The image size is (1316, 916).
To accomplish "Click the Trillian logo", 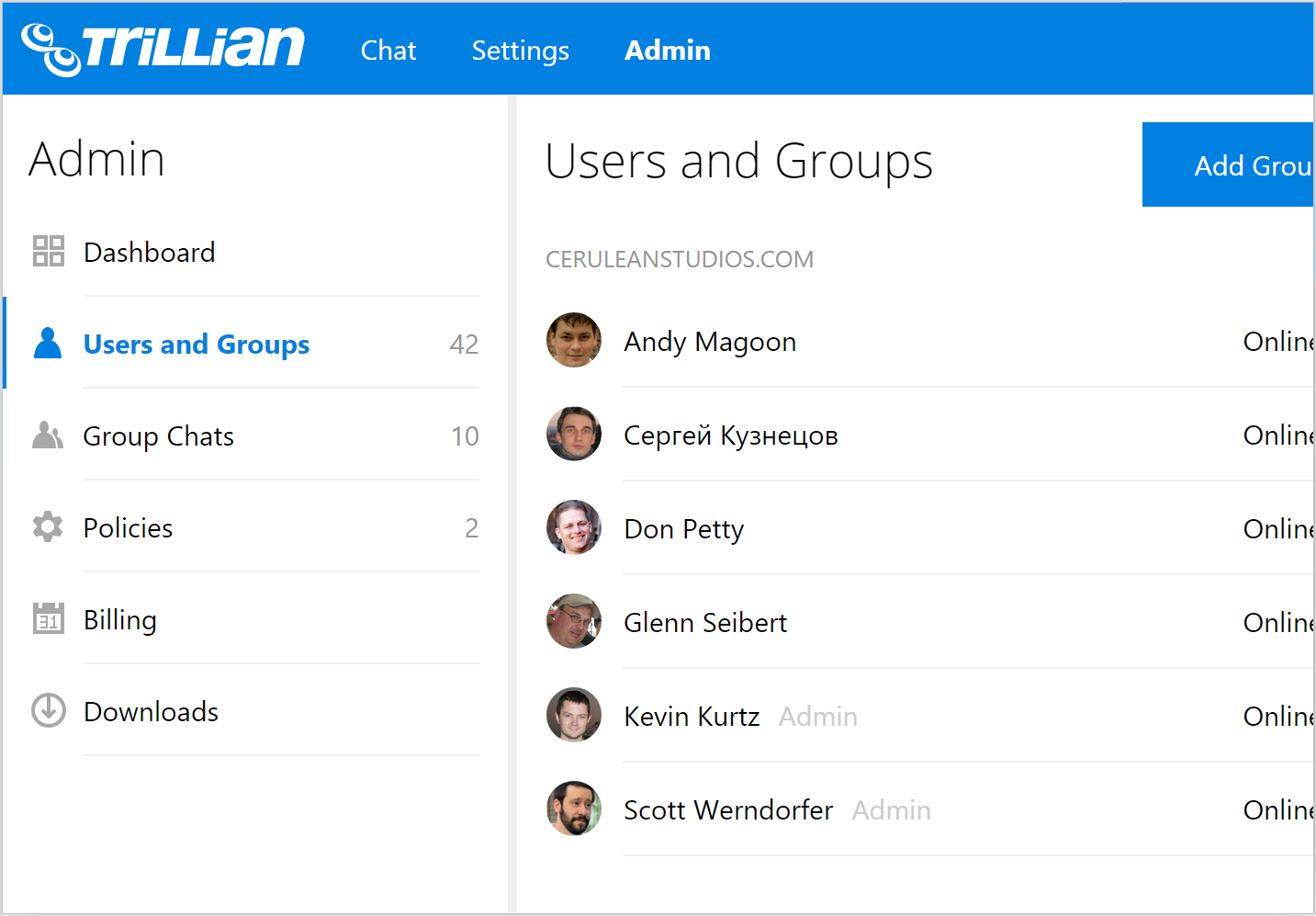I will tap(163, 49).
